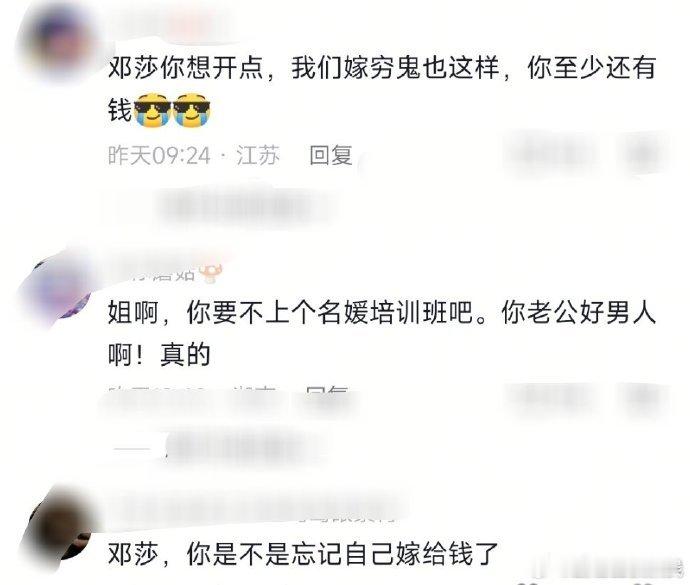The image size is (690, 585).
Task: Click the partially hidden 回复 under 名媛培训班 comment
Action: pyautogui.click(x=328, y=395)
